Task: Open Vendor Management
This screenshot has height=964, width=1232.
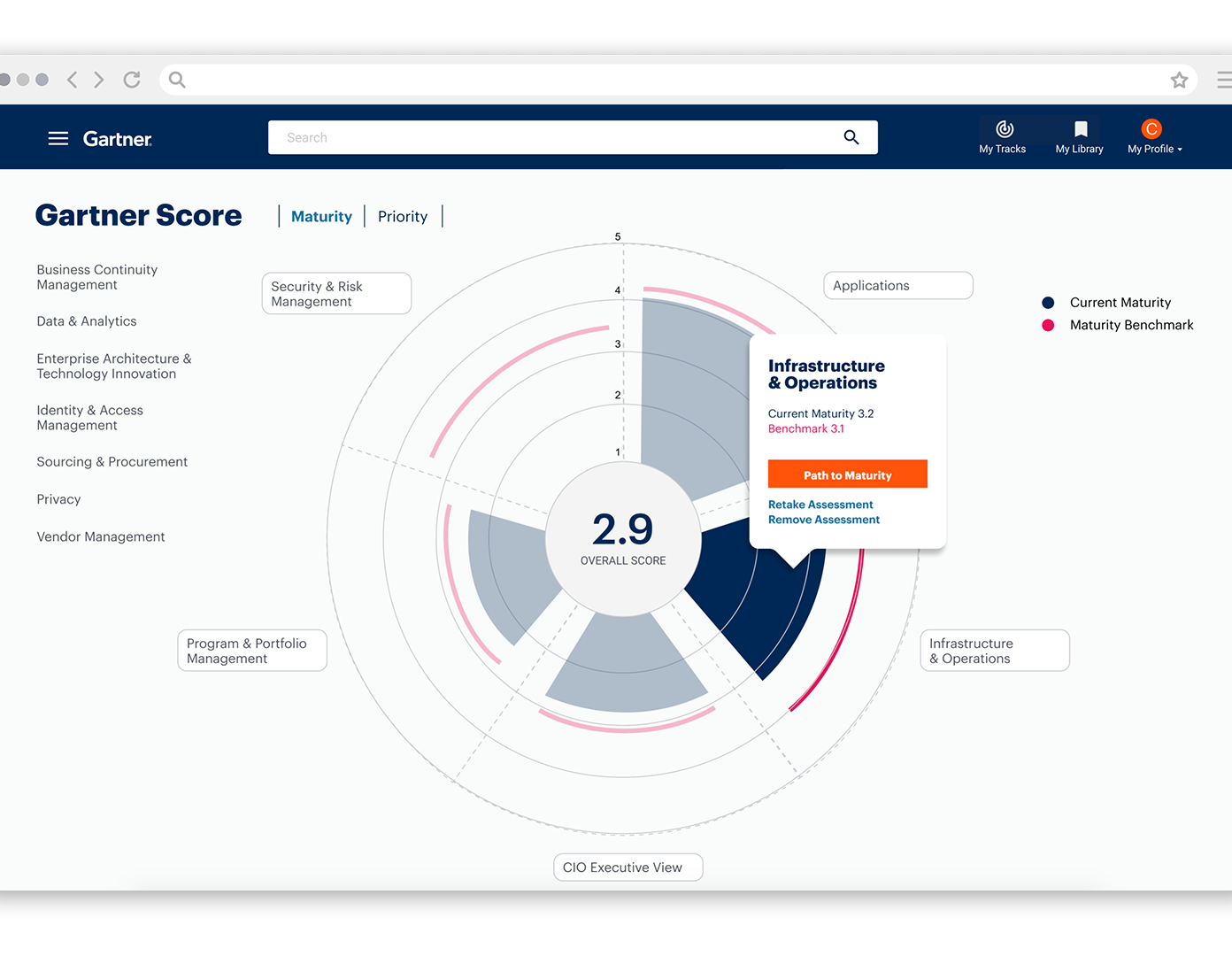Action: coord(101,536)
